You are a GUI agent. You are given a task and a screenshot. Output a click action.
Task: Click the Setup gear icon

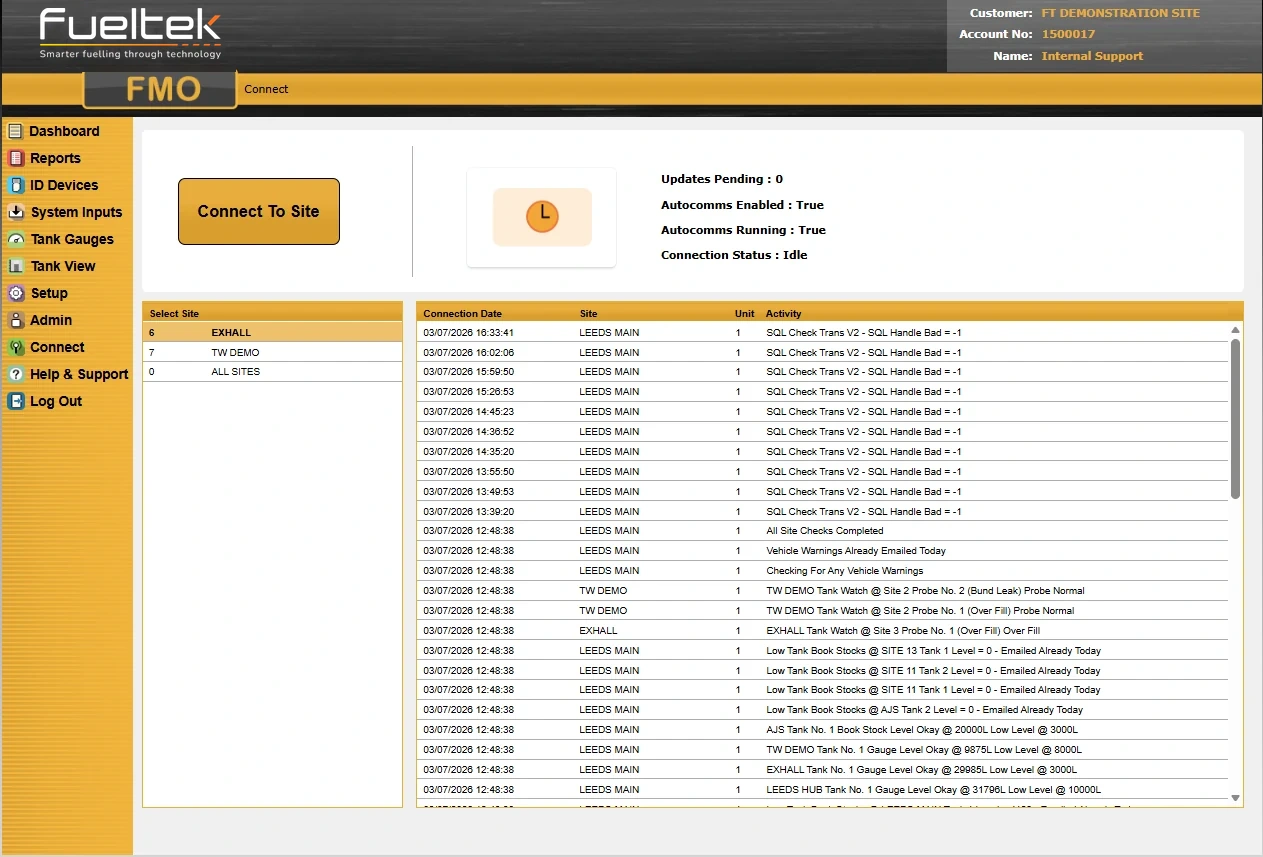pos(15,293)
